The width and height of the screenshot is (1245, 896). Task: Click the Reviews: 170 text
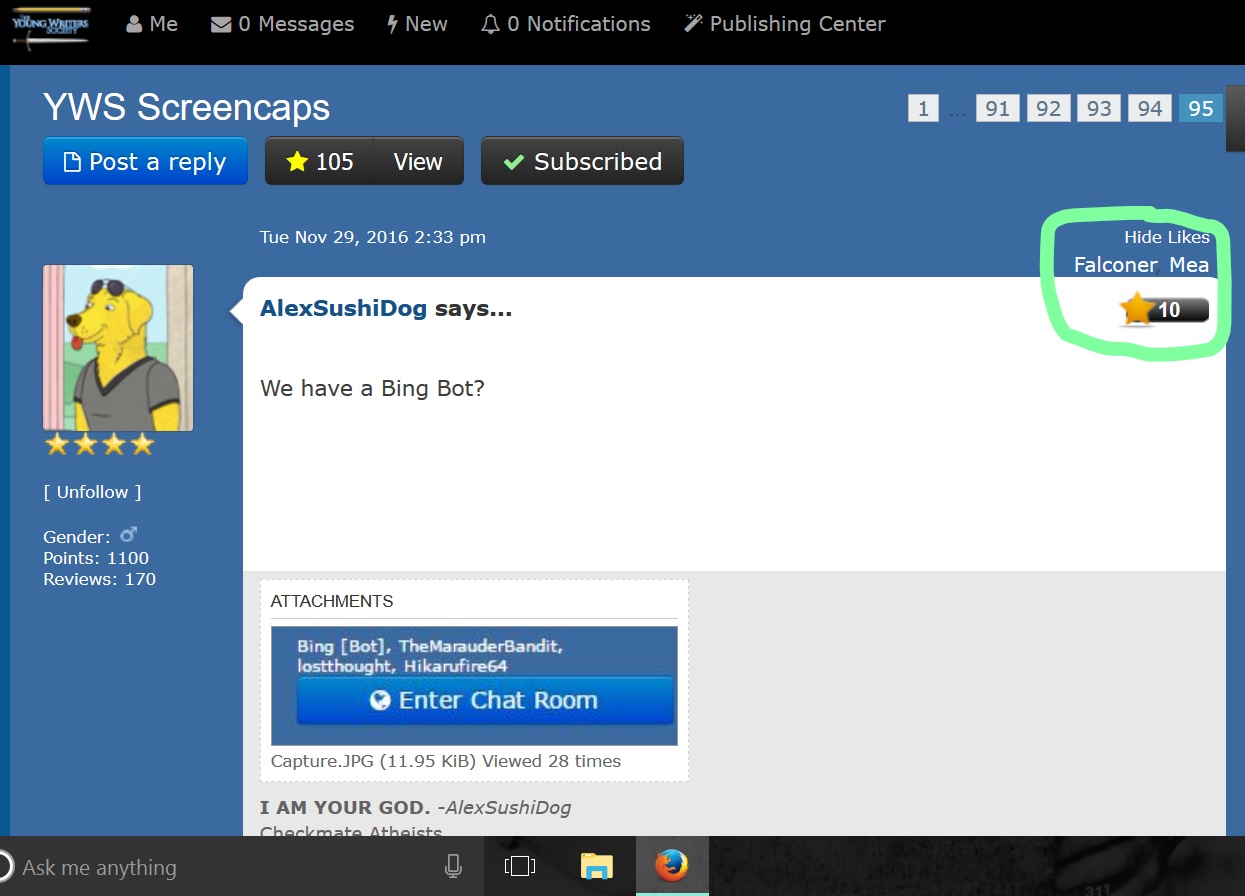[x=99, y=579]
